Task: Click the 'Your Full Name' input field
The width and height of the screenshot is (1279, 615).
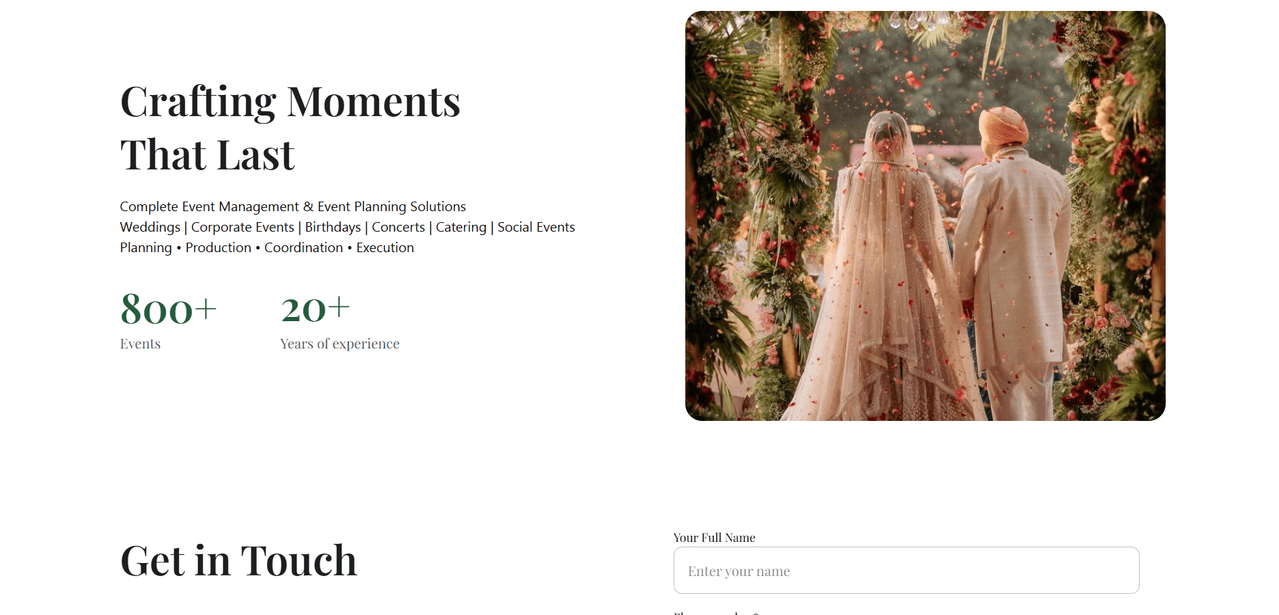Action: (x=906, y=570)
